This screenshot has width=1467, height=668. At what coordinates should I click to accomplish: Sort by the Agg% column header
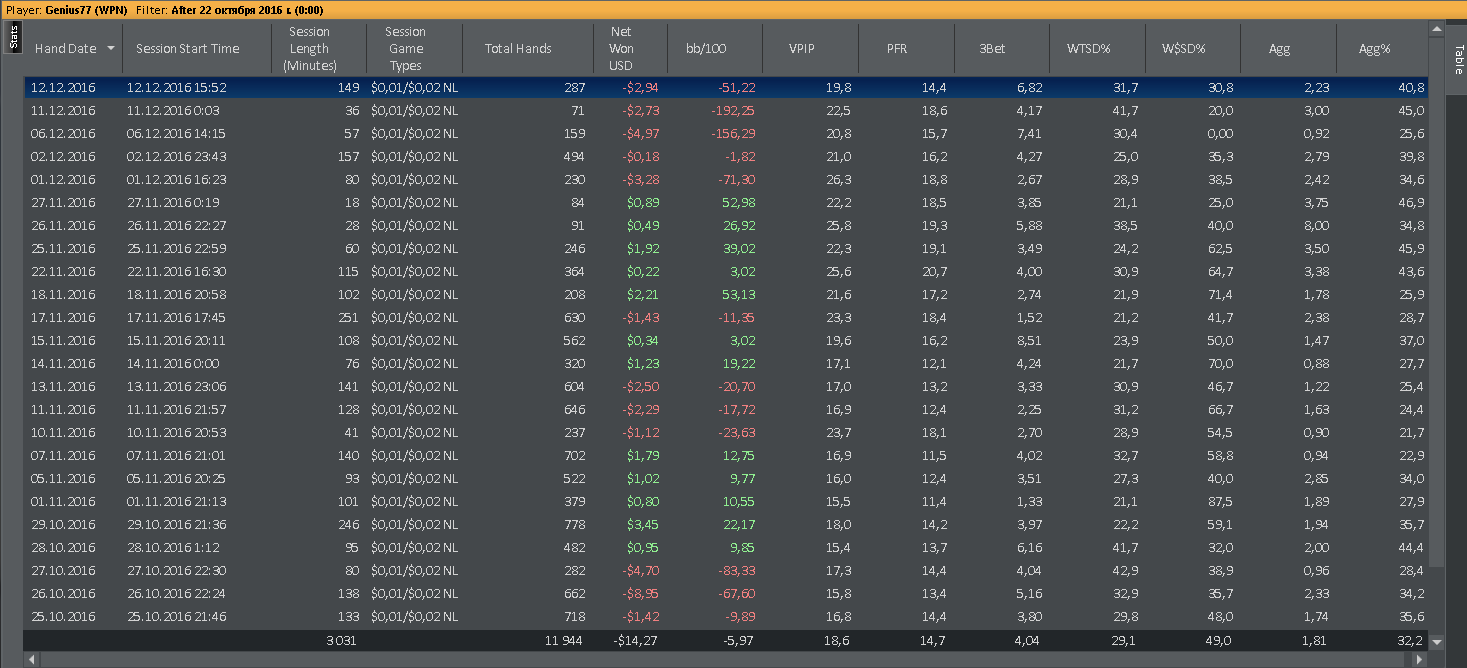[x=1382, y=48]
